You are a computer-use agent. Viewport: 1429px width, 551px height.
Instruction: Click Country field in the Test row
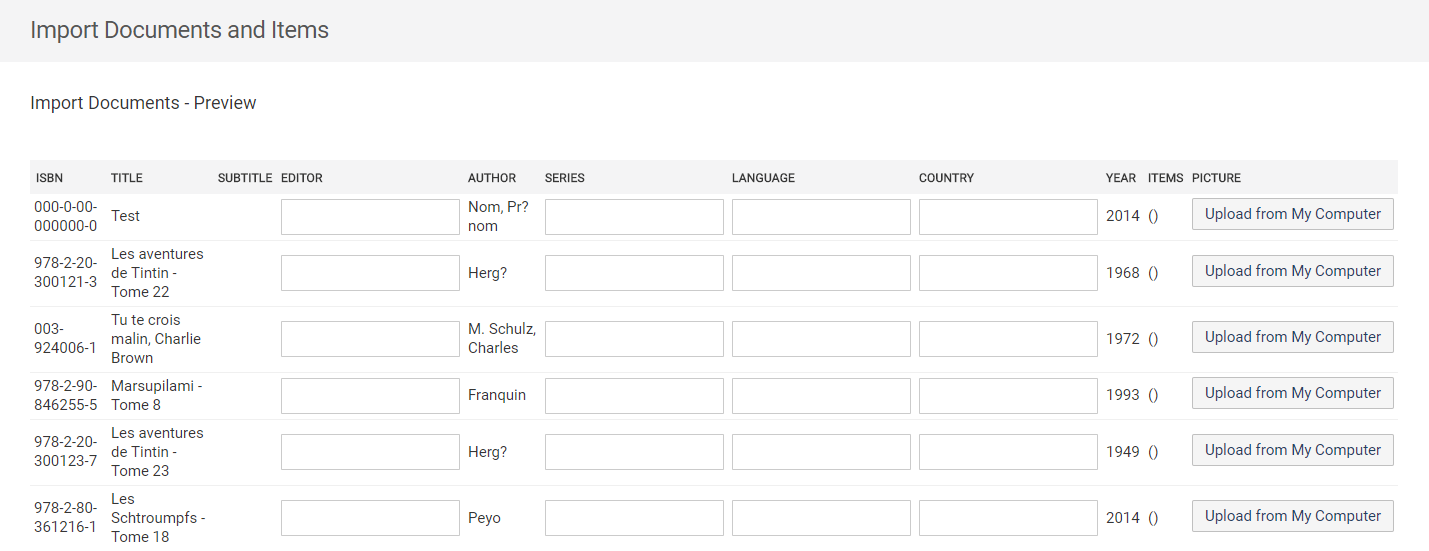click(1008, 217)
